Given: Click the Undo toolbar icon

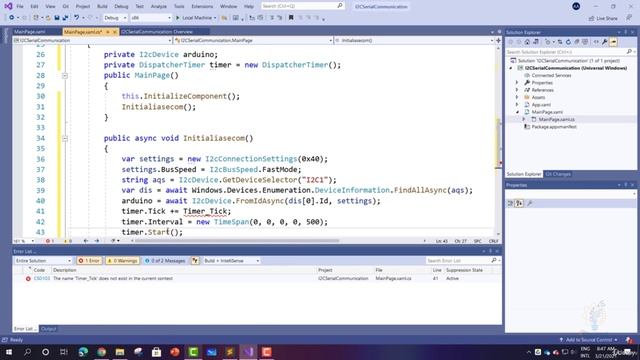Looking at the screenshot, I should tap(76, 18).
